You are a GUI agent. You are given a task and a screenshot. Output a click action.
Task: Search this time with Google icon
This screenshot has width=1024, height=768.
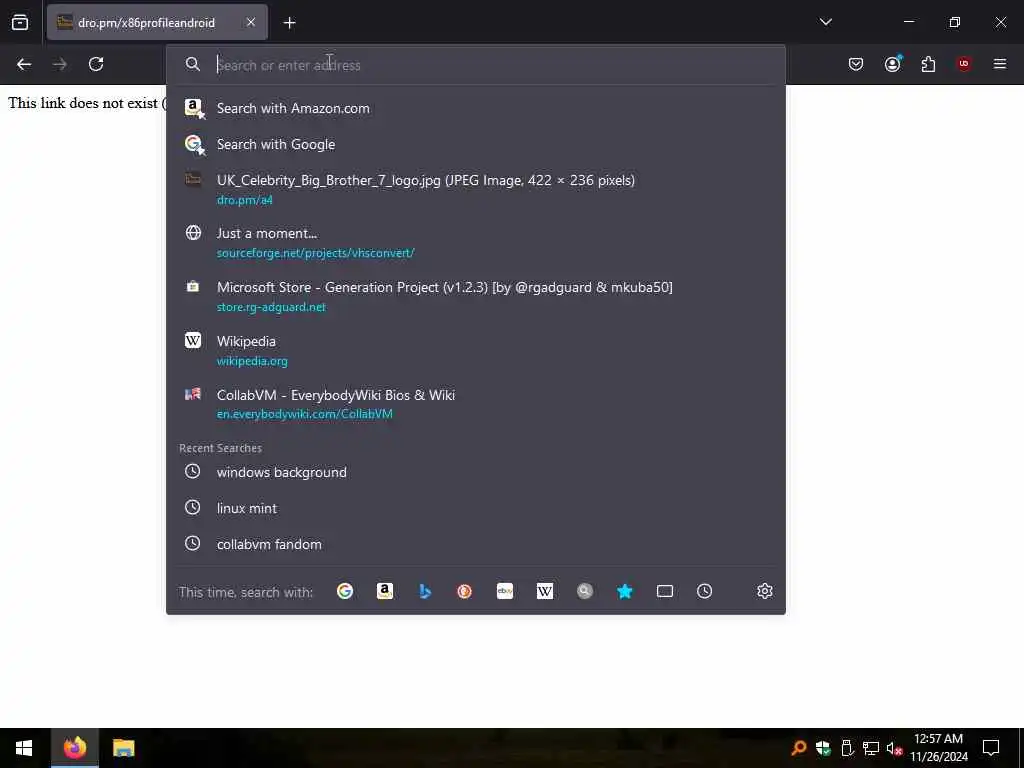[x=345, y=591]
